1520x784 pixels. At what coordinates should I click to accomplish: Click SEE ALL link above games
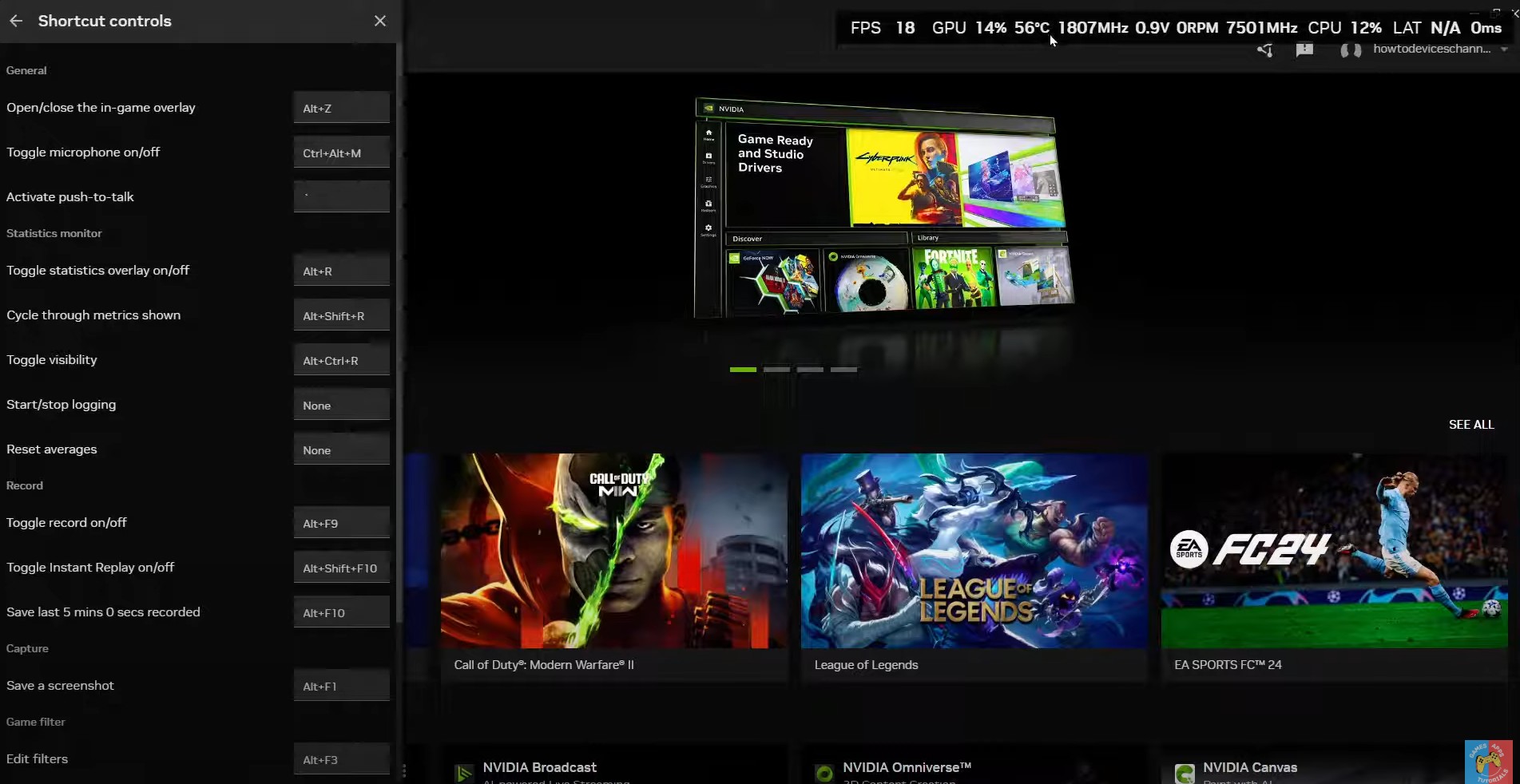[1470, 425]
